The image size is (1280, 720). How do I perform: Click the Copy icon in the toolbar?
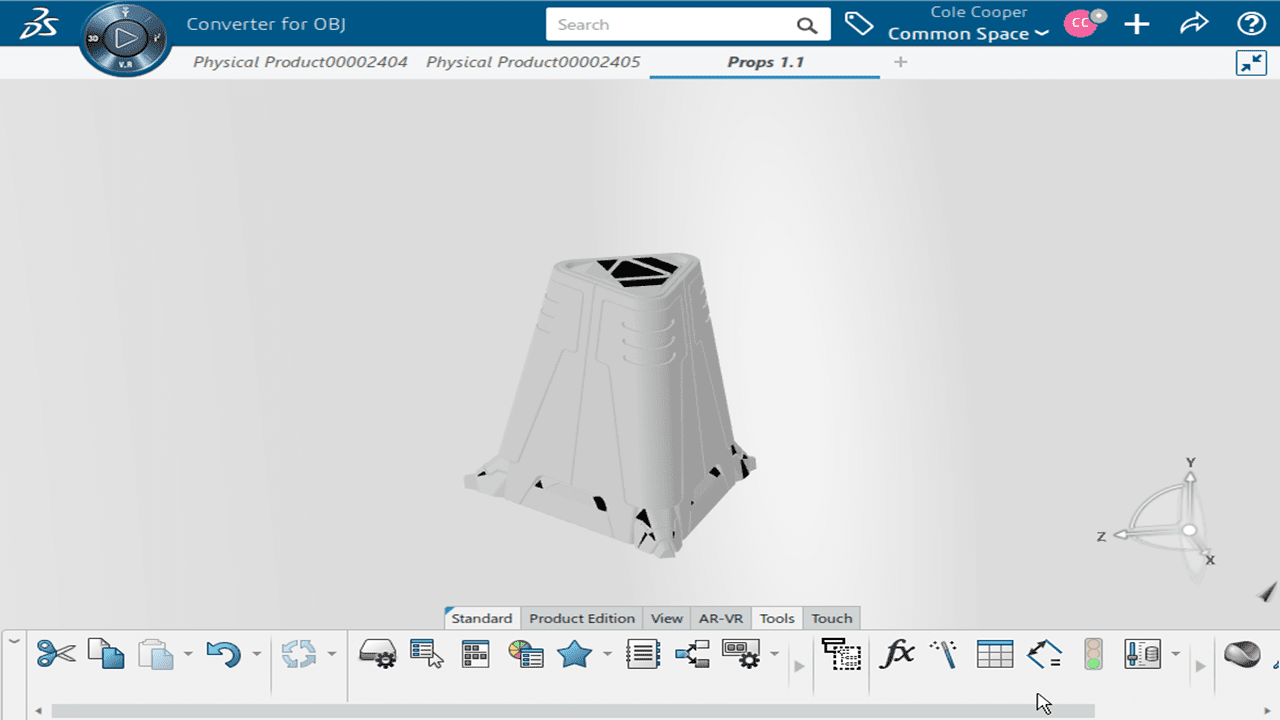106,654
